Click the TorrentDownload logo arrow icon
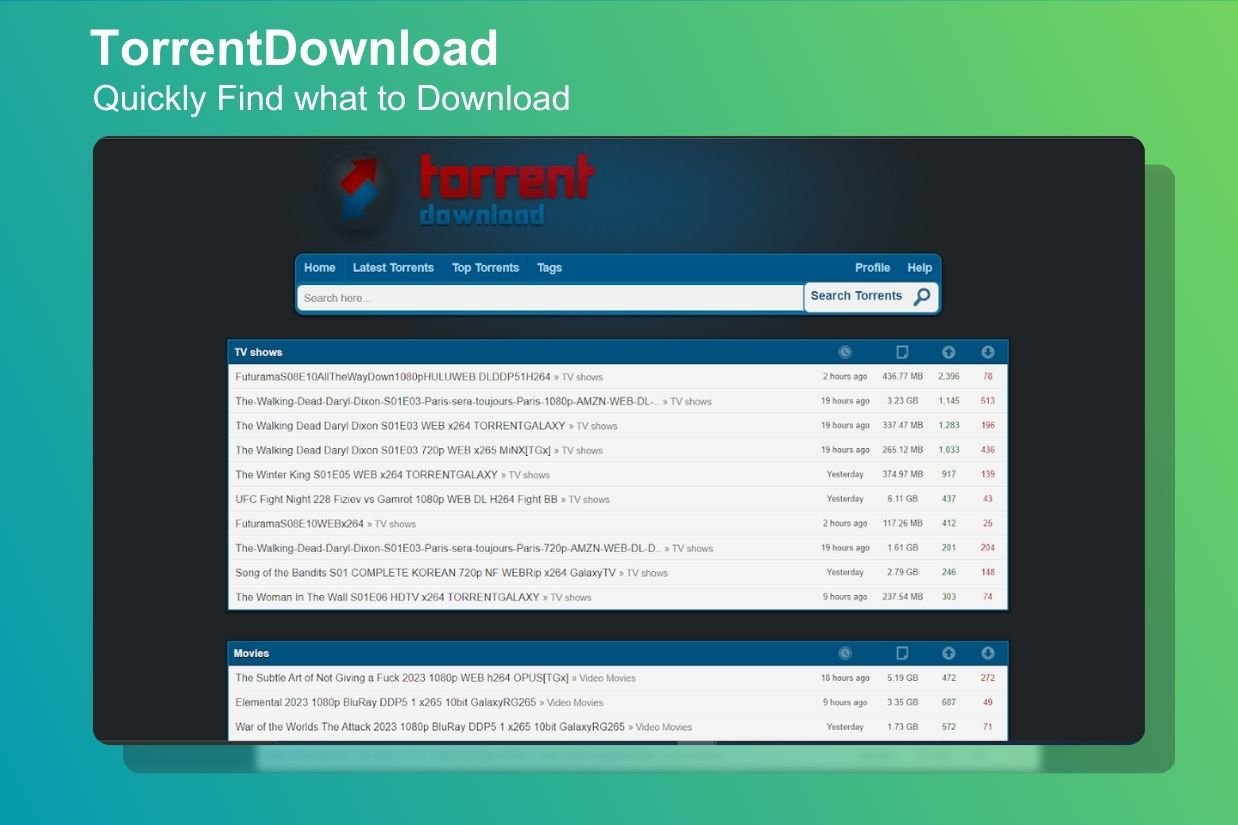Image resolution: width=1238 pixels, height=825 pixels. [x=356, y=189]
